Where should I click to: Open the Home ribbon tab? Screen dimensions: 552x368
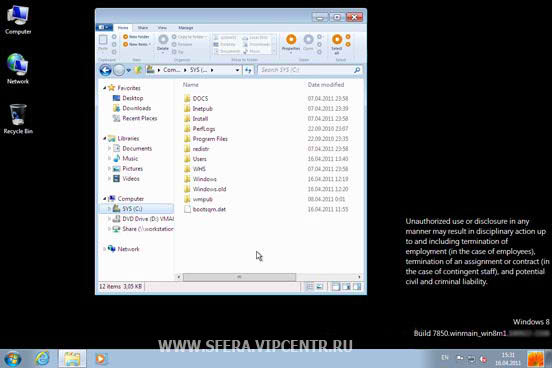tap(123, 27)
